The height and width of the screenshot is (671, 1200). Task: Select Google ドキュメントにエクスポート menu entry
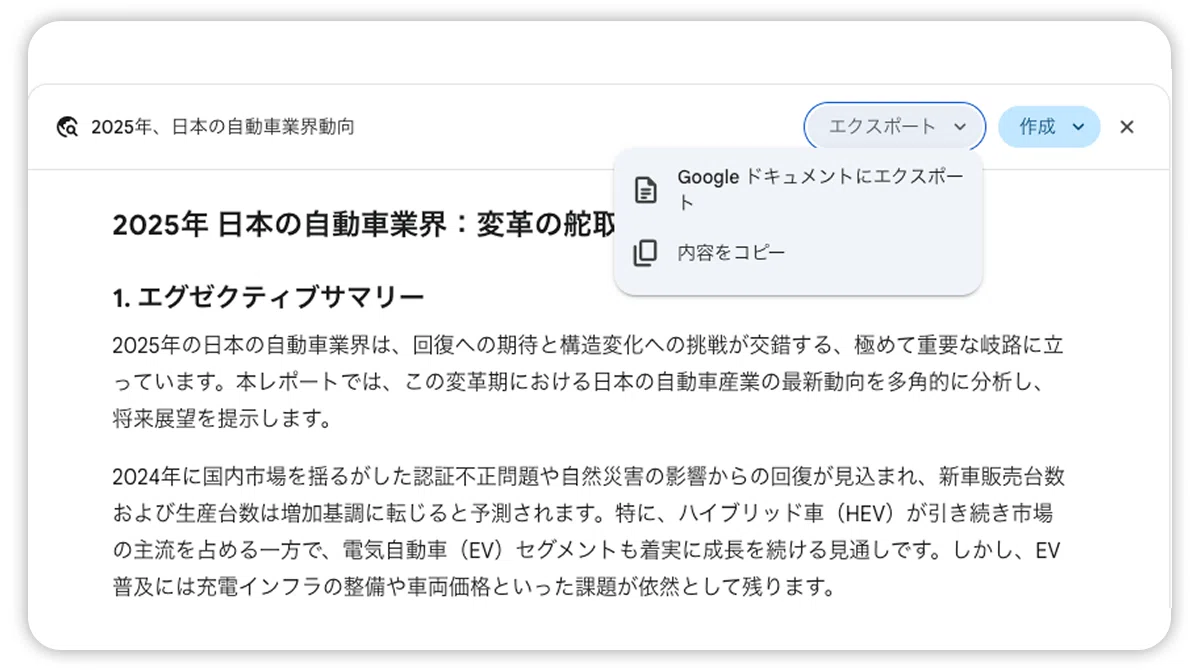[x=798, y=189]
